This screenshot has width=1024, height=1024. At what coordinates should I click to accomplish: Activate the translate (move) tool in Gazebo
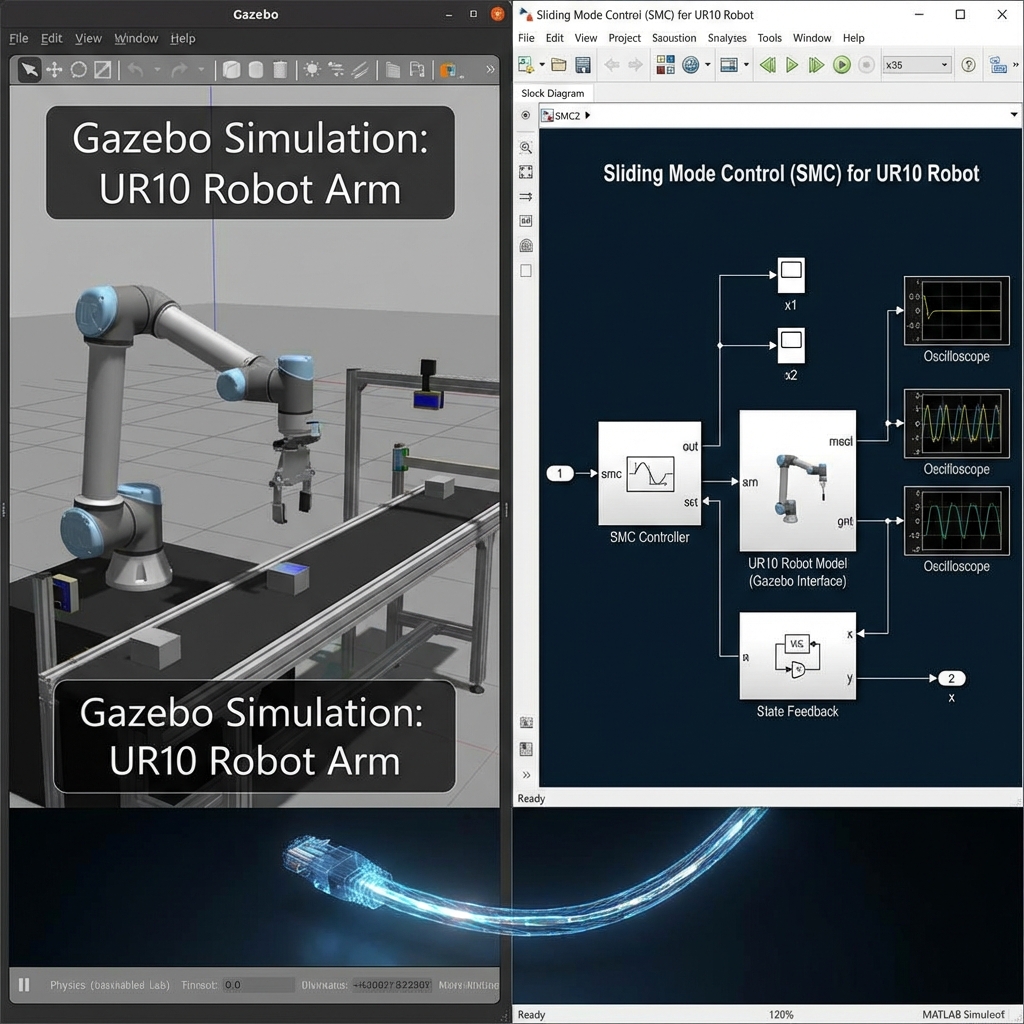point(54,69)
